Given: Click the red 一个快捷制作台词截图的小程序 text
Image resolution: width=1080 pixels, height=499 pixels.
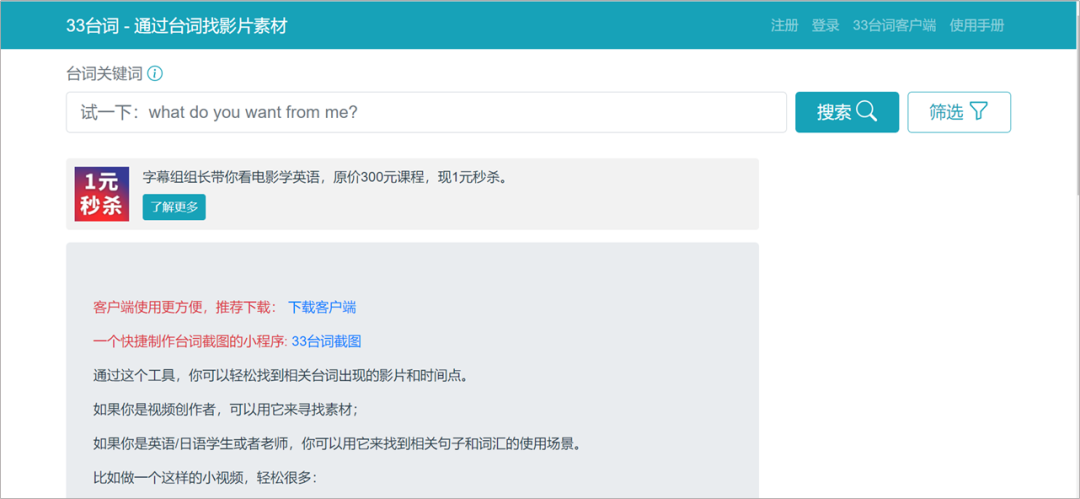Looking at the screenshot, I should tap(188, 341).
